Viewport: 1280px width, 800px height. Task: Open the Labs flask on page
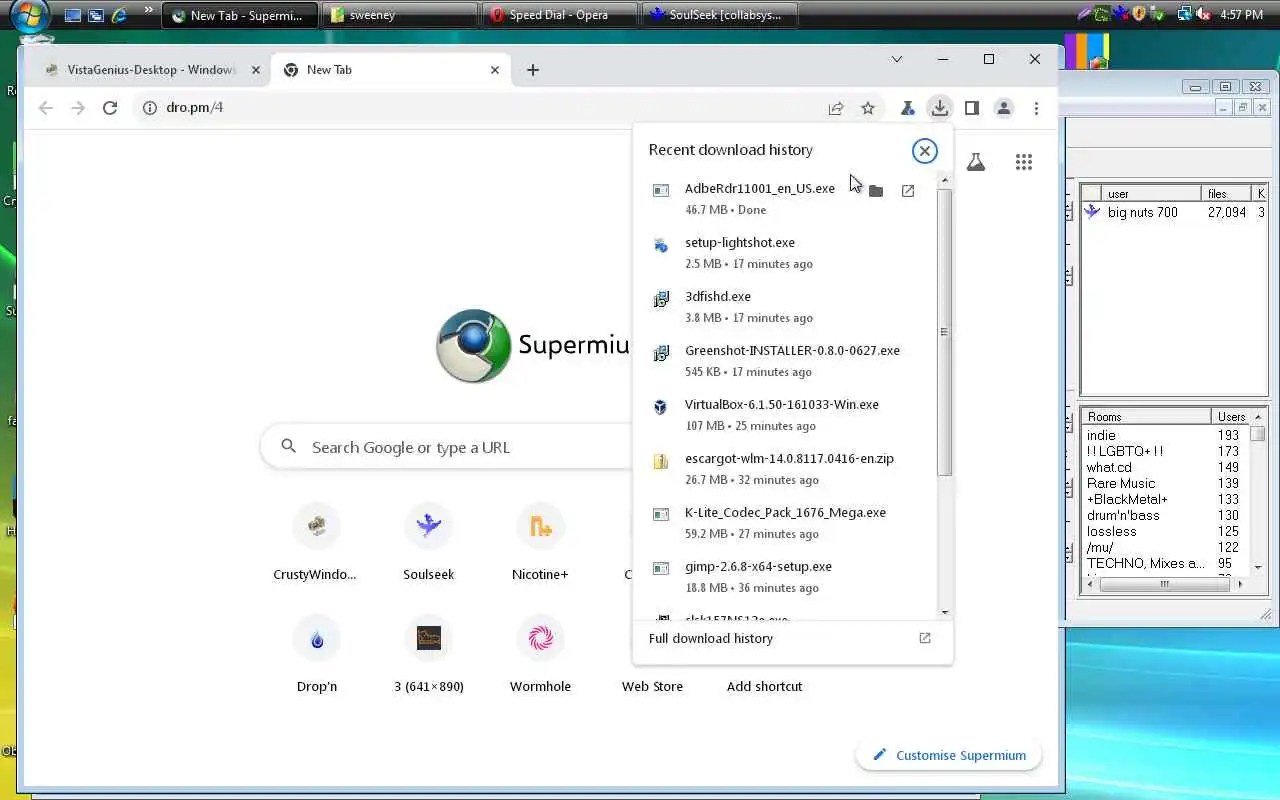tap(976, 162)
